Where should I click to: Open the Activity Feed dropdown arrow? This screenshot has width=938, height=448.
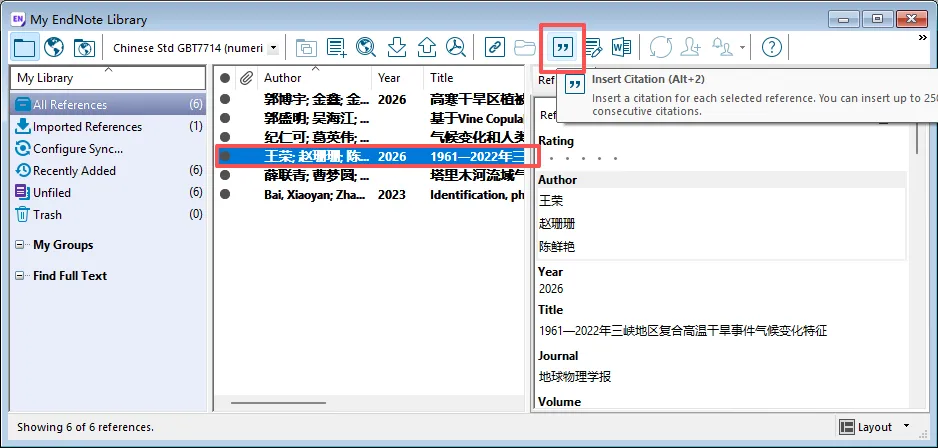click(742, 48)
